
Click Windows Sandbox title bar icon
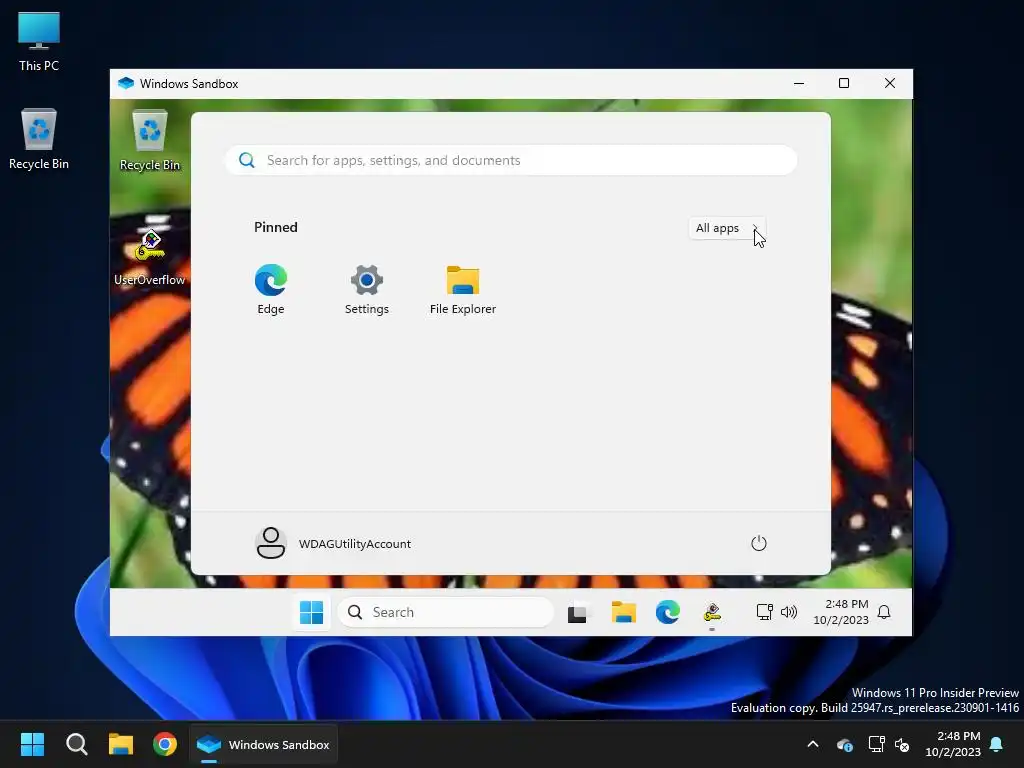pyautogui.click(x=125, y=84)
